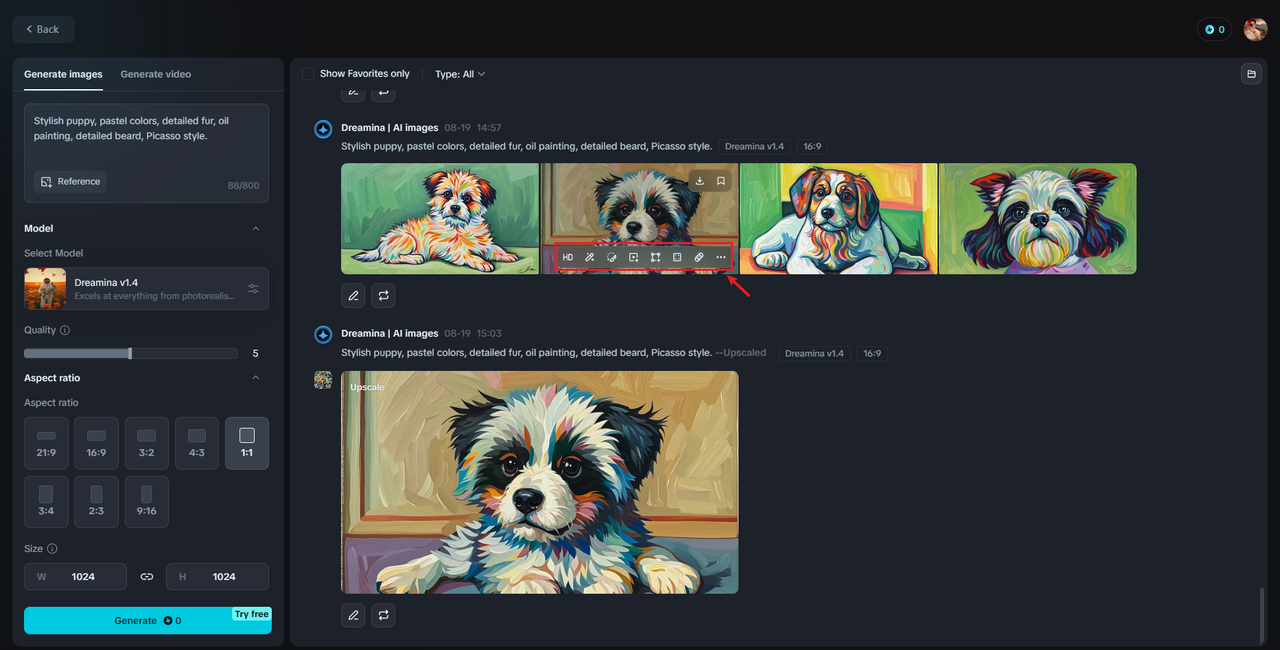Click the height H input field

[217, 577]
